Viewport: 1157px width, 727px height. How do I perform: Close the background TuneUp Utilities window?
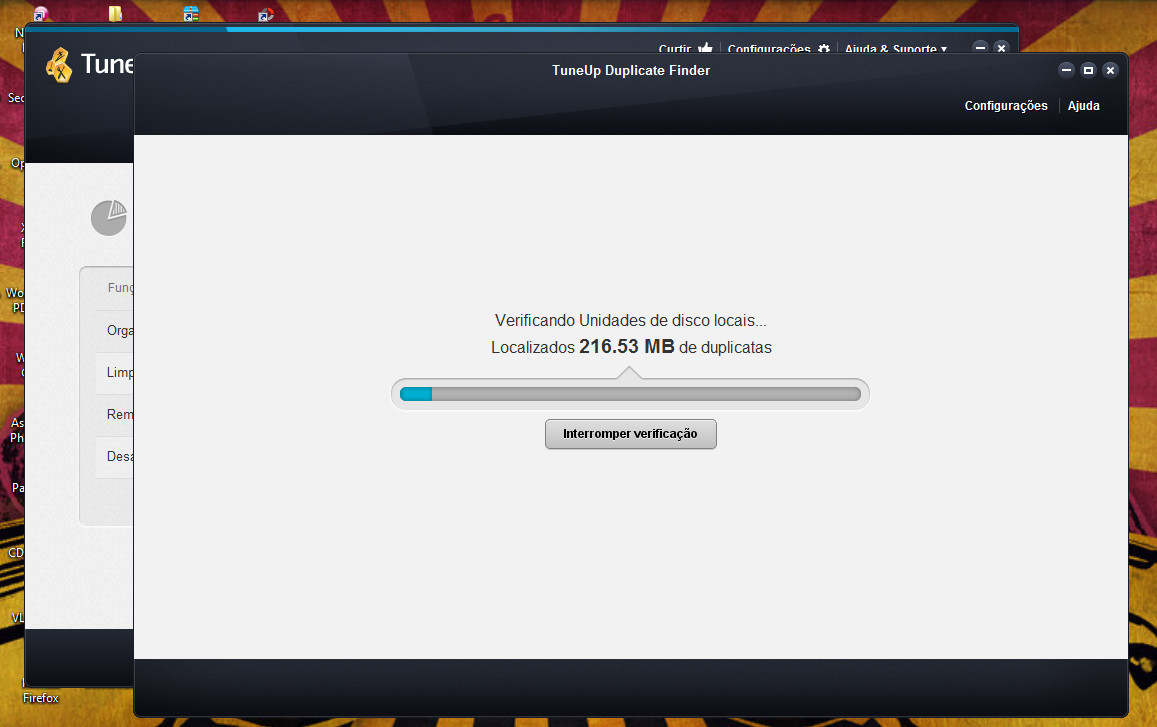point(1001,48)
